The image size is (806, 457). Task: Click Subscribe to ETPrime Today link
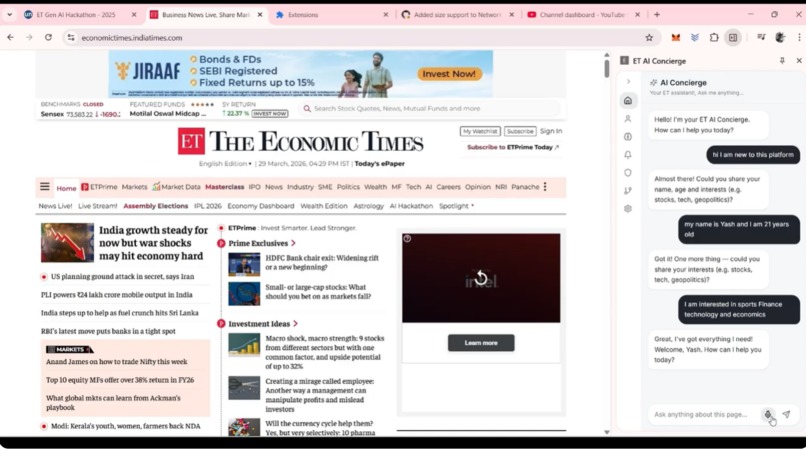pyautogui.click(x=512, y=148)
